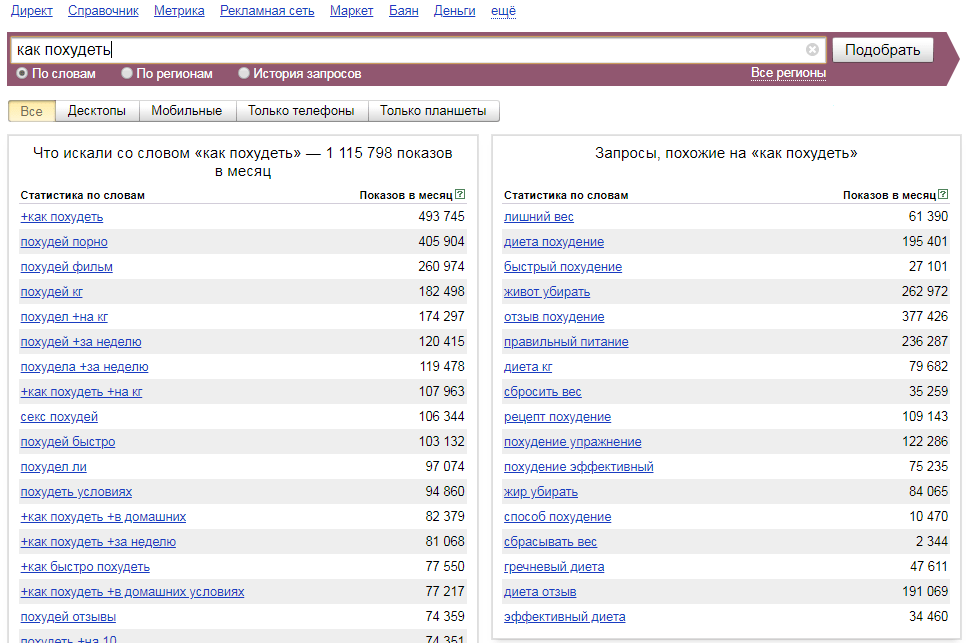
Task: Open the отзыв похудение similar query
Action: pyautogui.click(x=554, y=317)
